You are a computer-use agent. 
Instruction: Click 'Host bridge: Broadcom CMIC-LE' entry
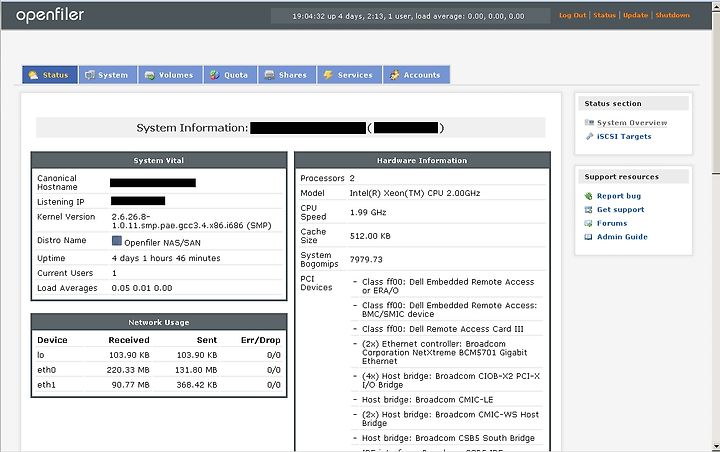click(x=428, y=400)
